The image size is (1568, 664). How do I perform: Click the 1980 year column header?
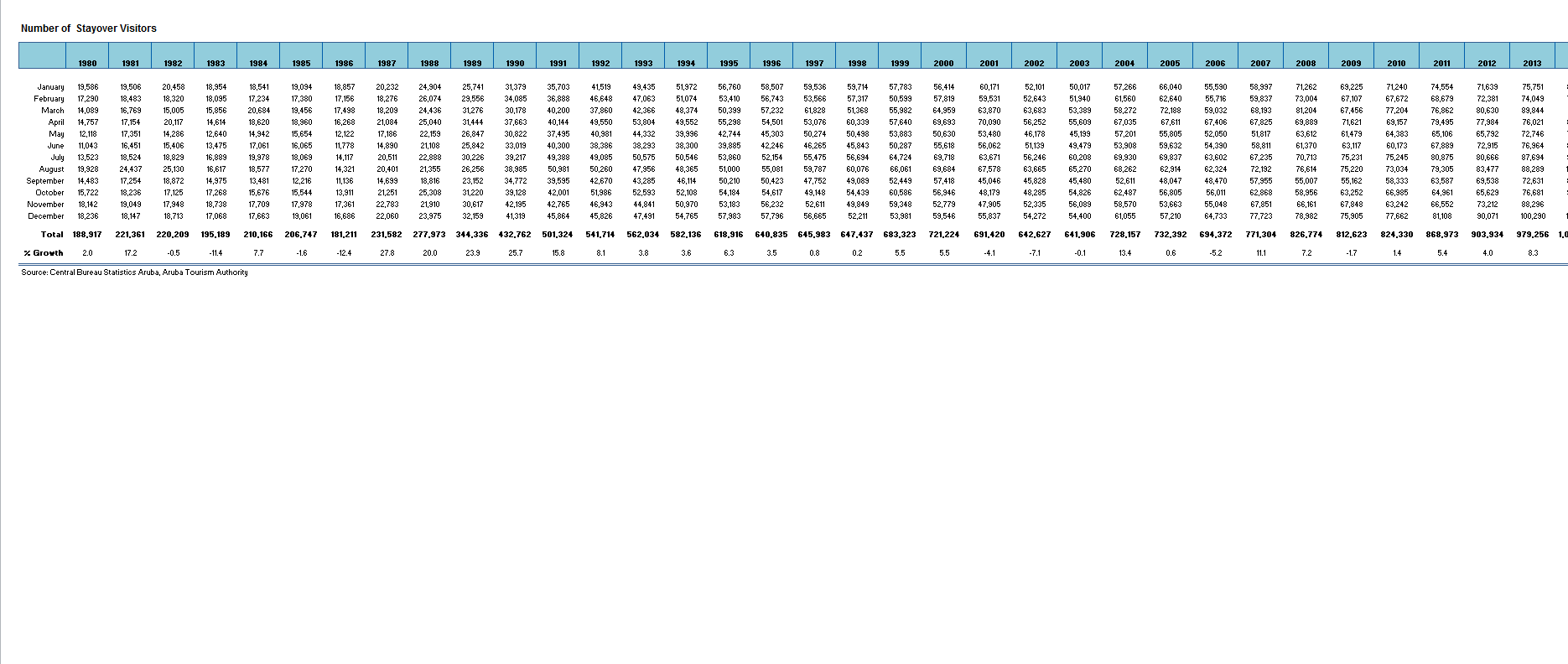[x=87, y=63]
